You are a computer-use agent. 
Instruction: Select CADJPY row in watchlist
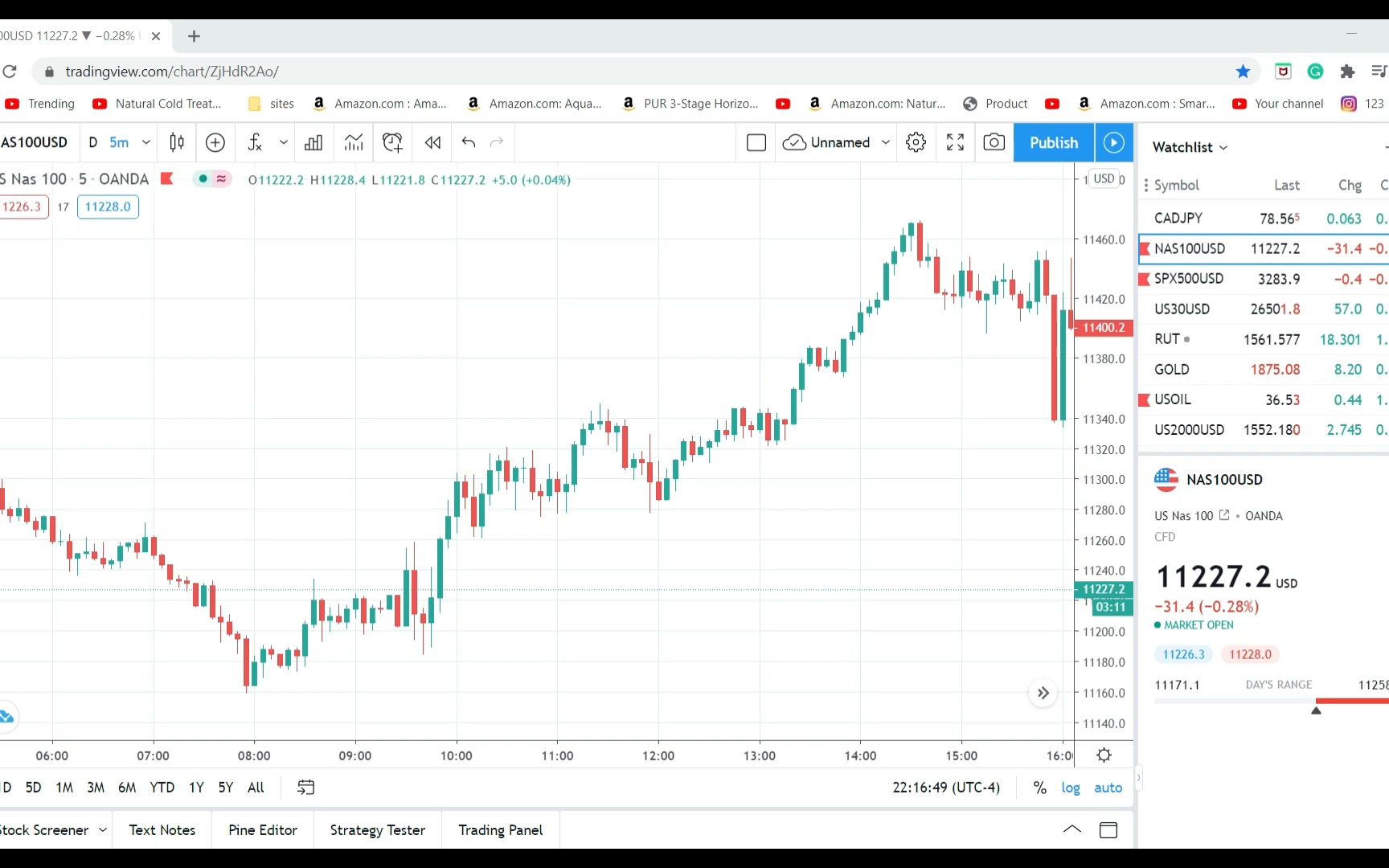pos(1264,219)
